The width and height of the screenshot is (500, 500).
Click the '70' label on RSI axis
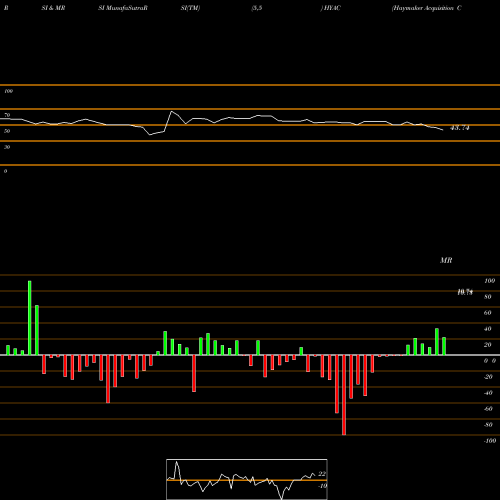click(x=7, y=115)
